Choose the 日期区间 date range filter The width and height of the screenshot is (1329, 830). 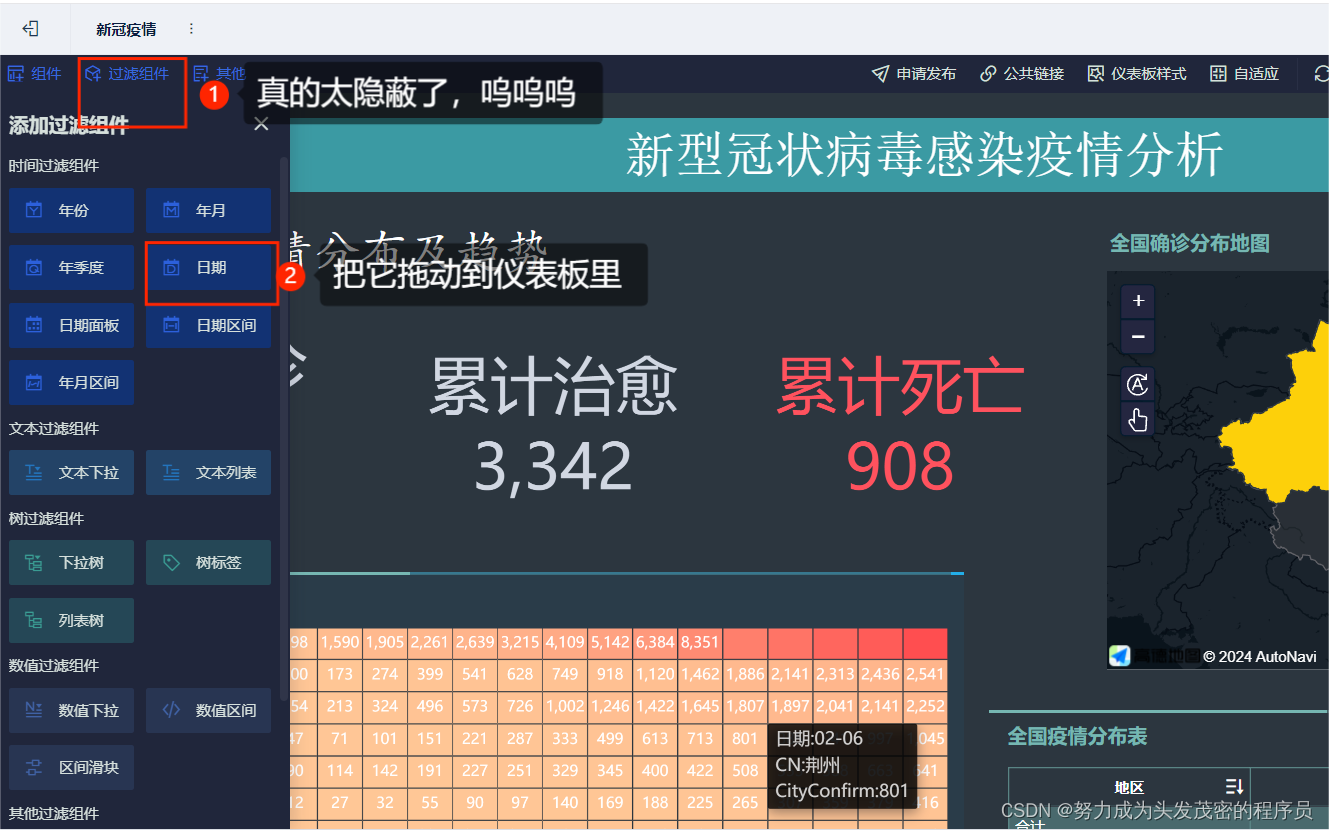click(x=208, y=325)
